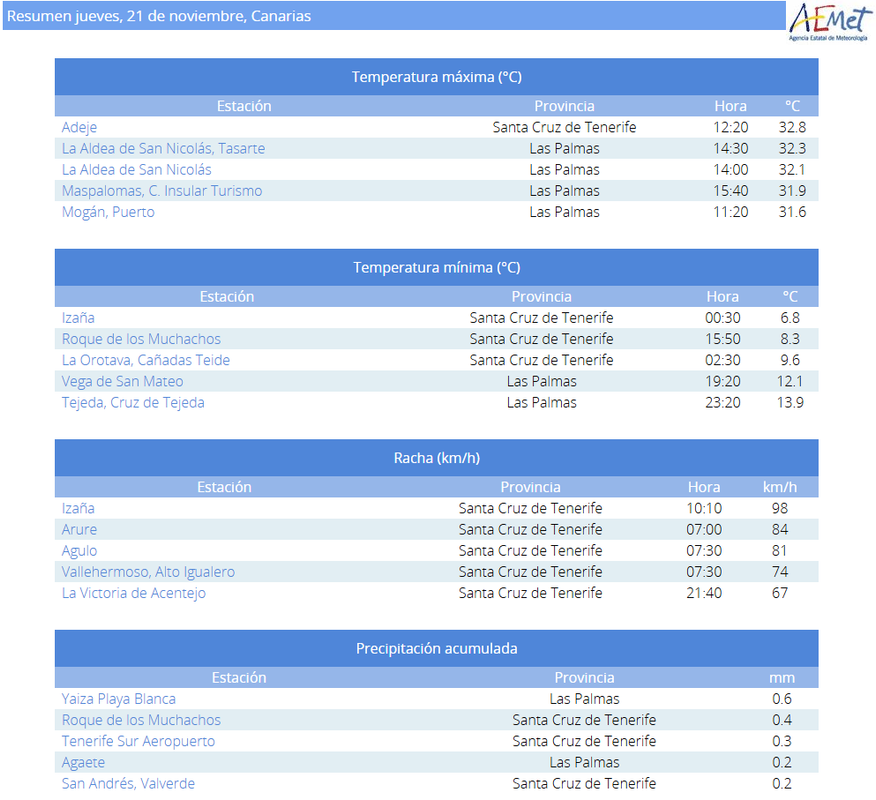Click the 32.3 value for Tasarte
876x800 pixels.
tap(792, 149)
